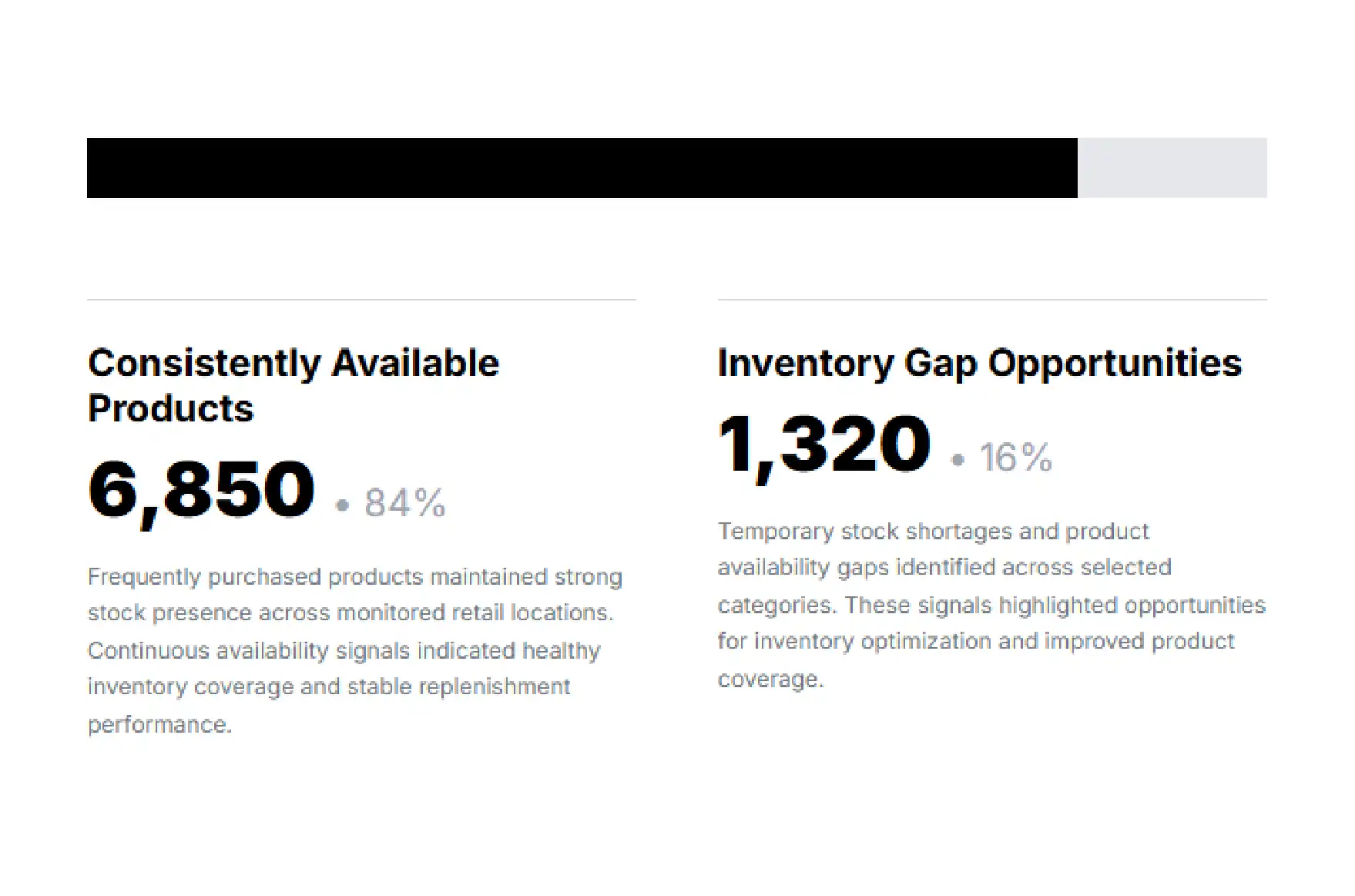This screenshot has height=896, width=1355.
Task: Click the gray dot before 16%
Action: click(958, 460)
